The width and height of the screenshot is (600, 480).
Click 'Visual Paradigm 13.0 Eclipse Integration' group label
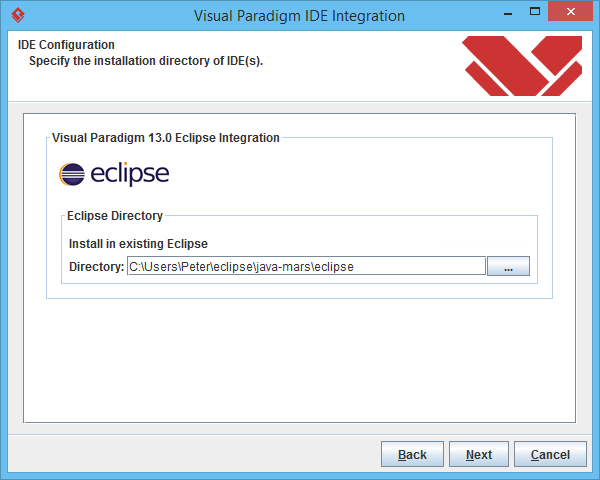[x=166, y=138]
